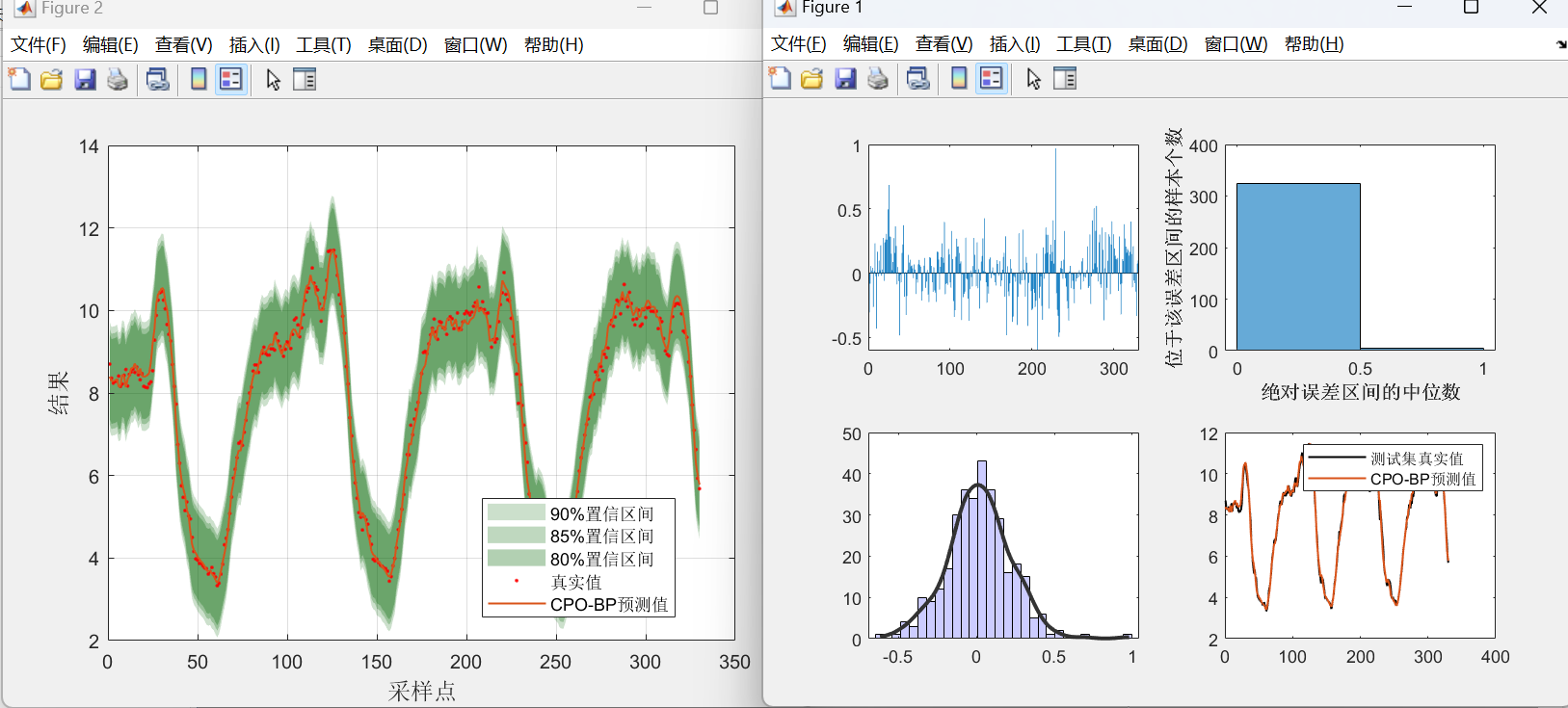Click the MATLAB logo in Figure 1 title bar
This screenshot has height=708, width=1568.
pyautogui.click(x=785, y=8)
